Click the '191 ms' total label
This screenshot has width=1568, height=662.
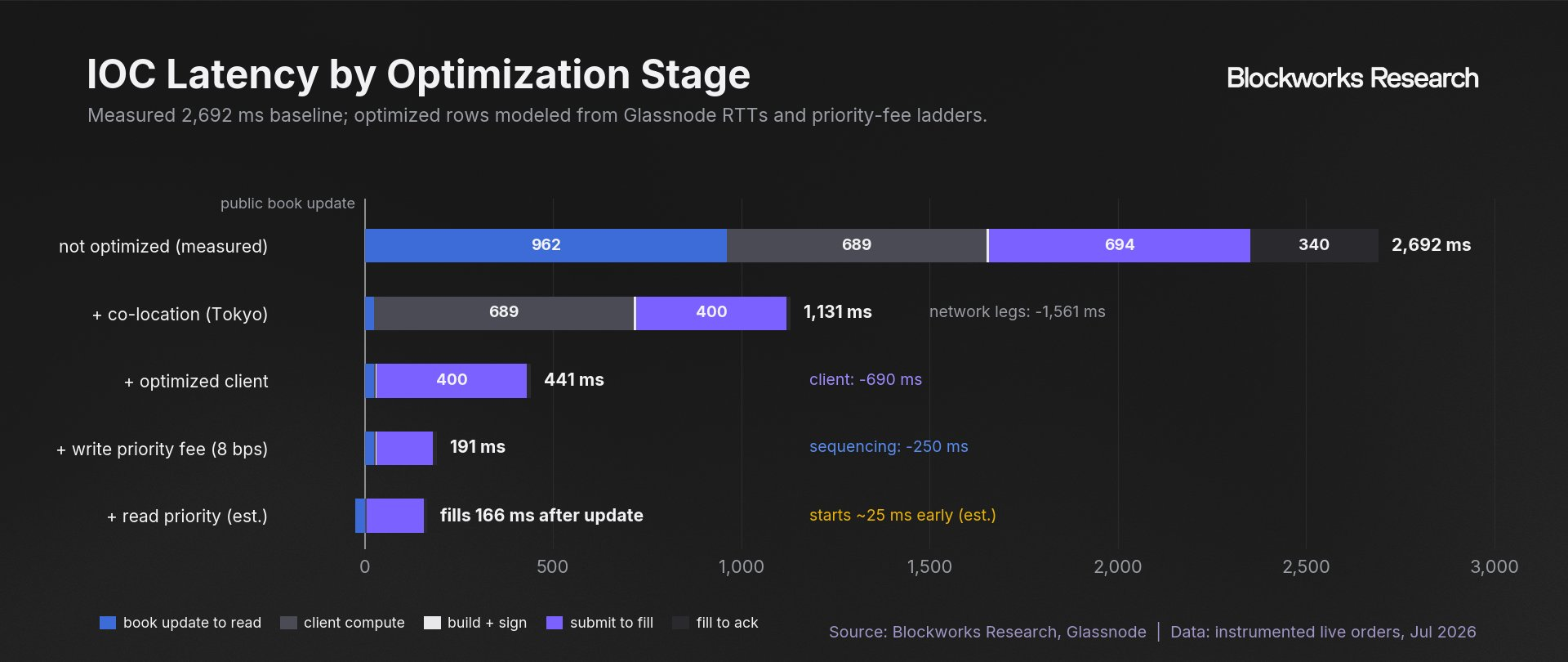coord(478,447)
